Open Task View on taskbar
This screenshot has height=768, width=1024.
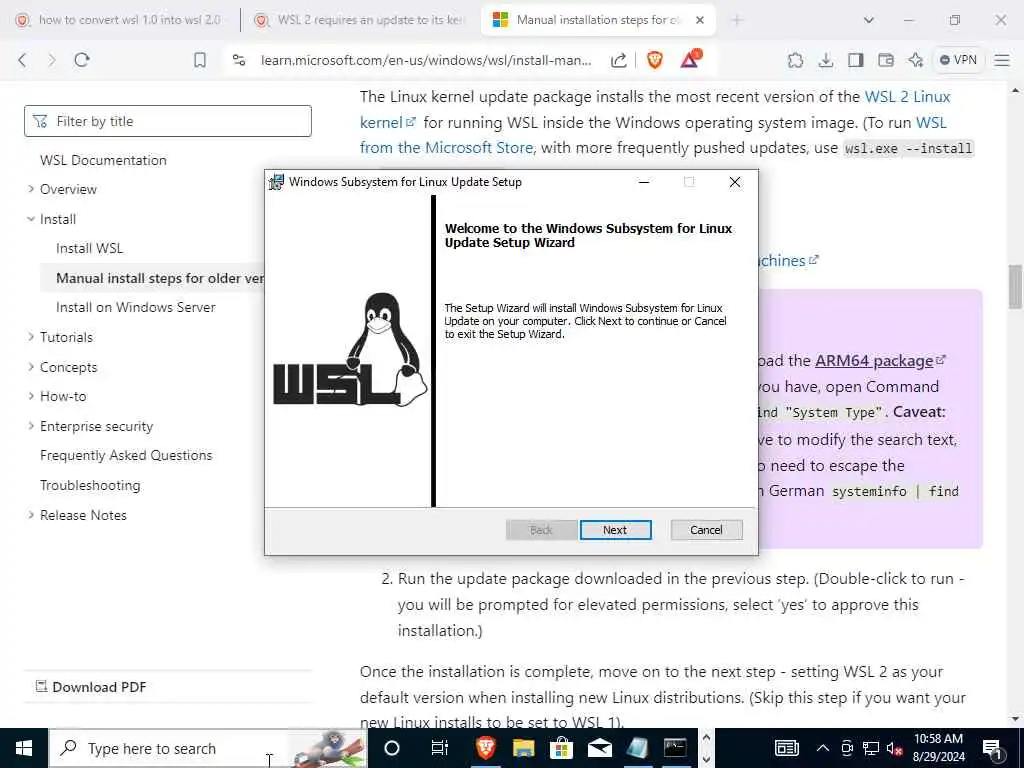[440, 748]
